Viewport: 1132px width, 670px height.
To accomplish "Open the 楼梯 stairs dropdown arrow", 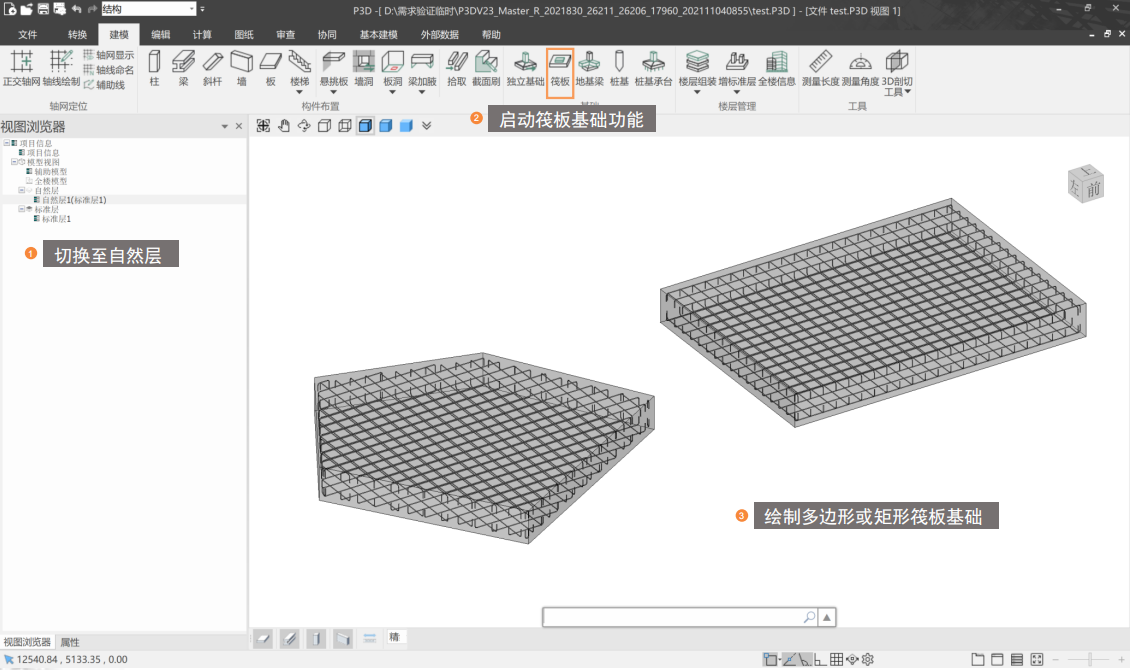I will [x=299, y=93].
